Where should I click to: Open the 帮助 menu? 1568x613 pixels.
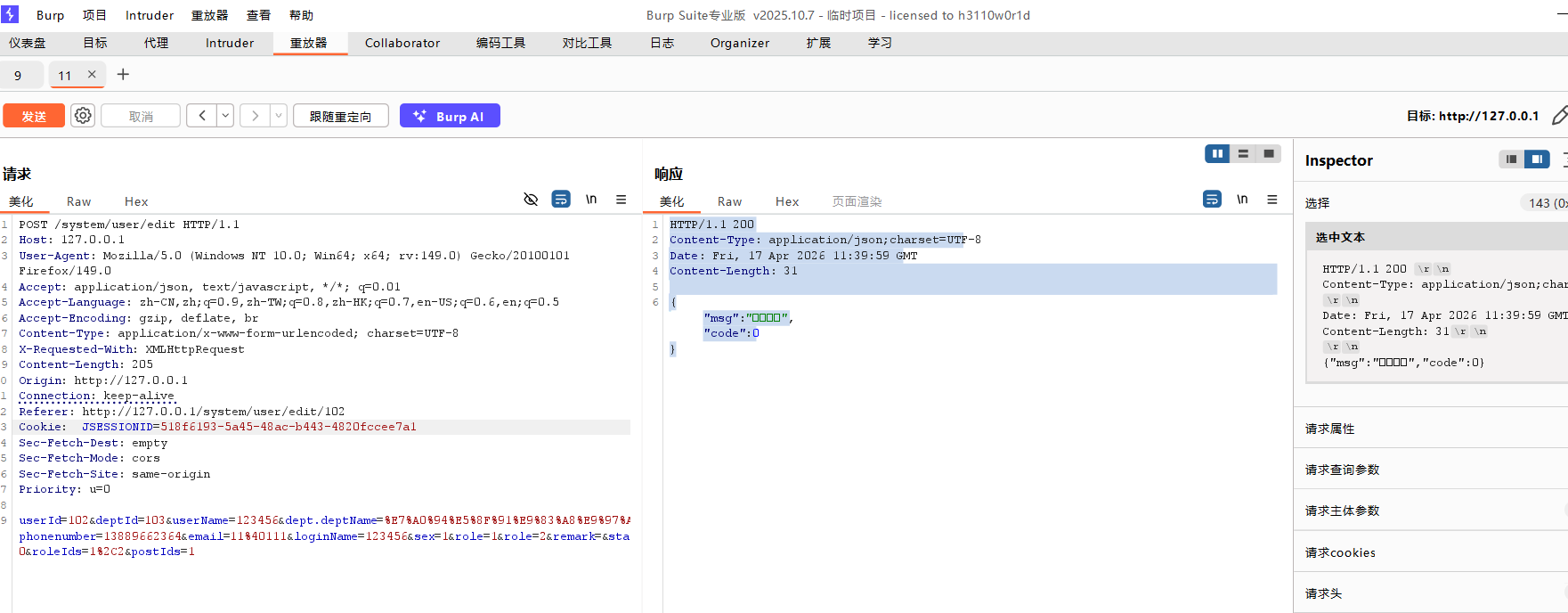click(301, 15)
